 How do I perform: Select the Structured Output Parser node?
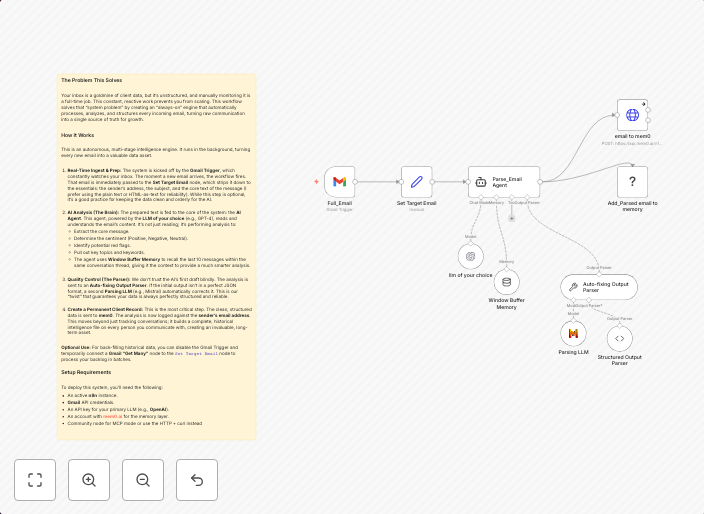[620, 338]
